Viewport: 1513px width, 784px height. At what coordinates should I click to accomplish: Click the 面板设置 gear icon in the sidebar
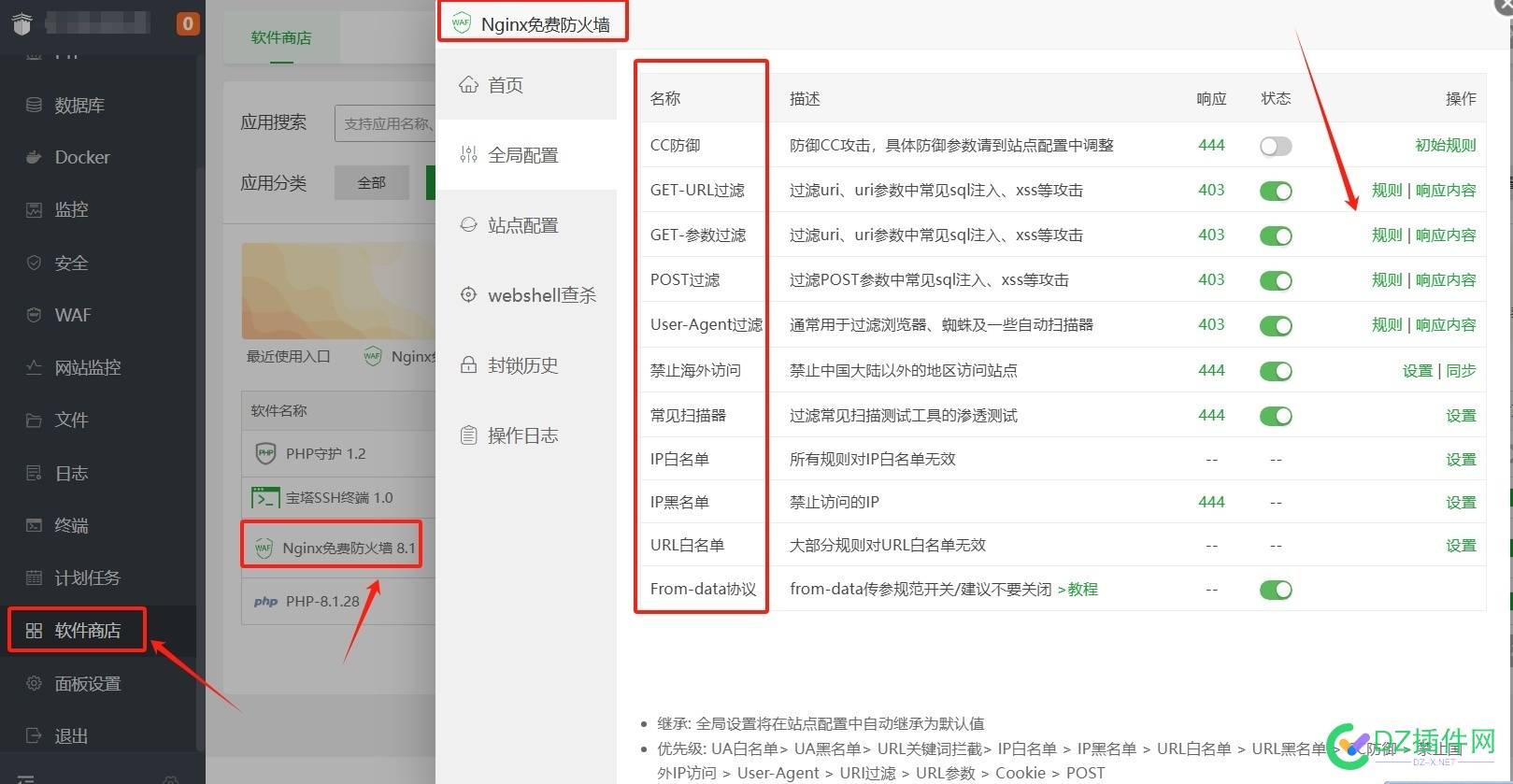click(34, 683)
